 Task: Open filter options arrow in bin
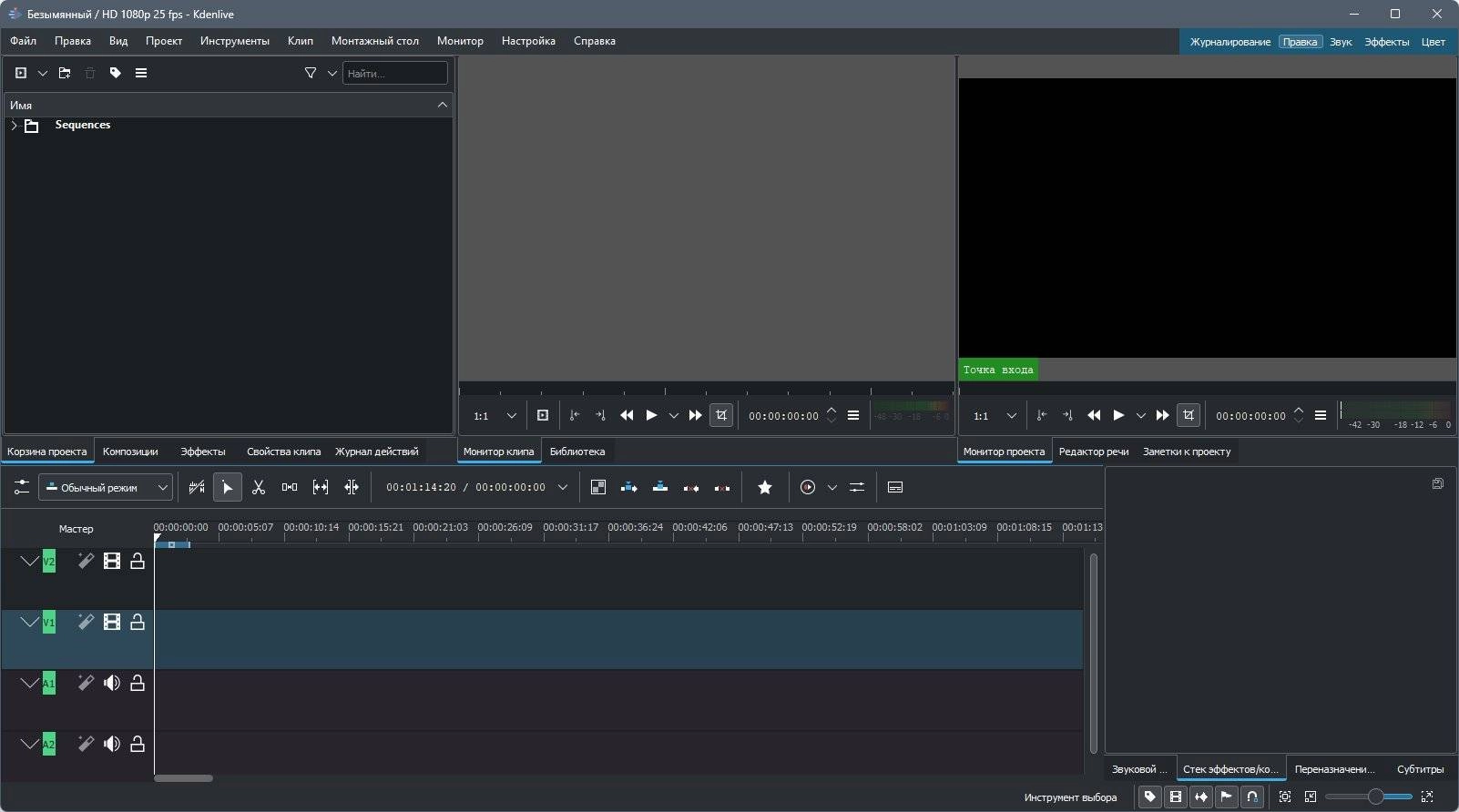coord(332,73)
